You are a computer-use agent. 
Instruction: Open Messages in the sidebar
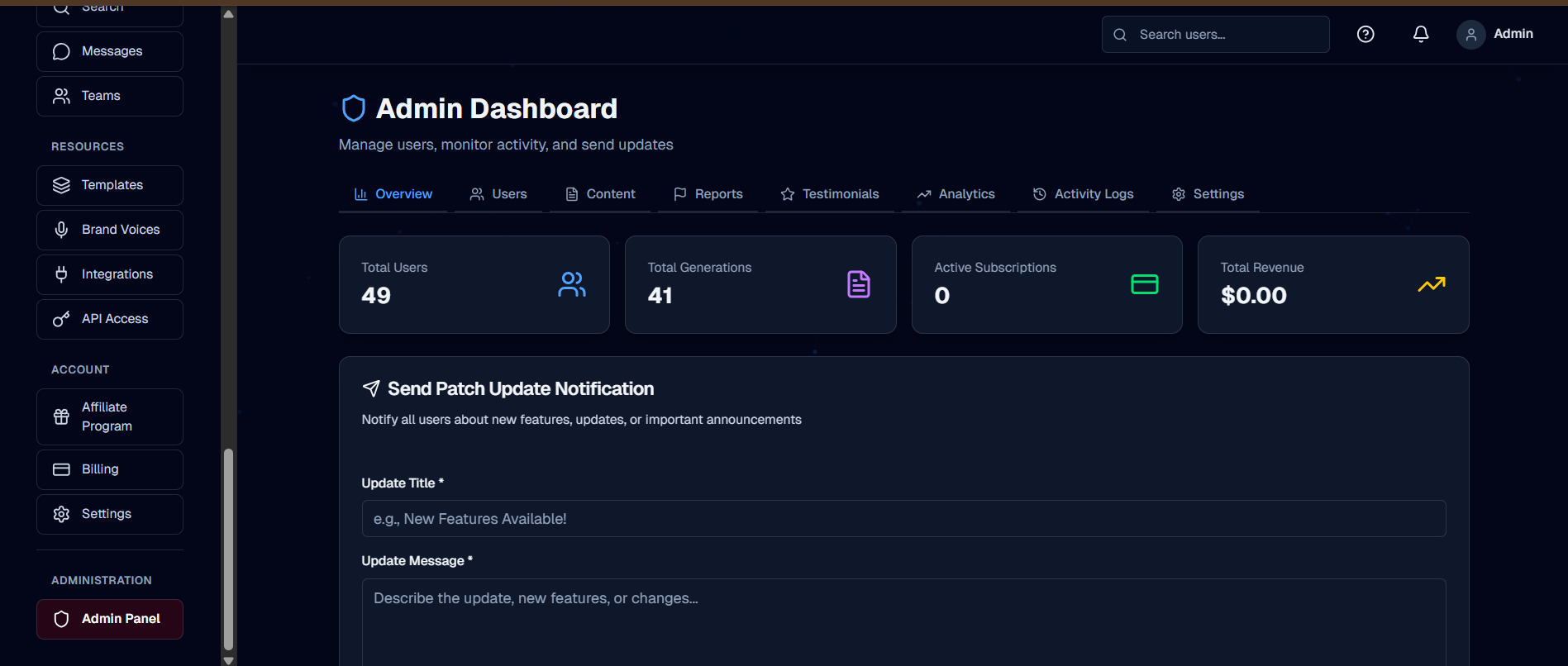110,51
